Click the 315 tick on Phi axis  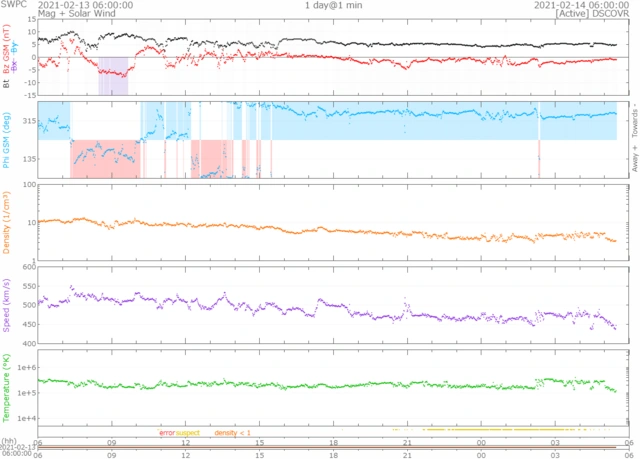tap(29, 121)
